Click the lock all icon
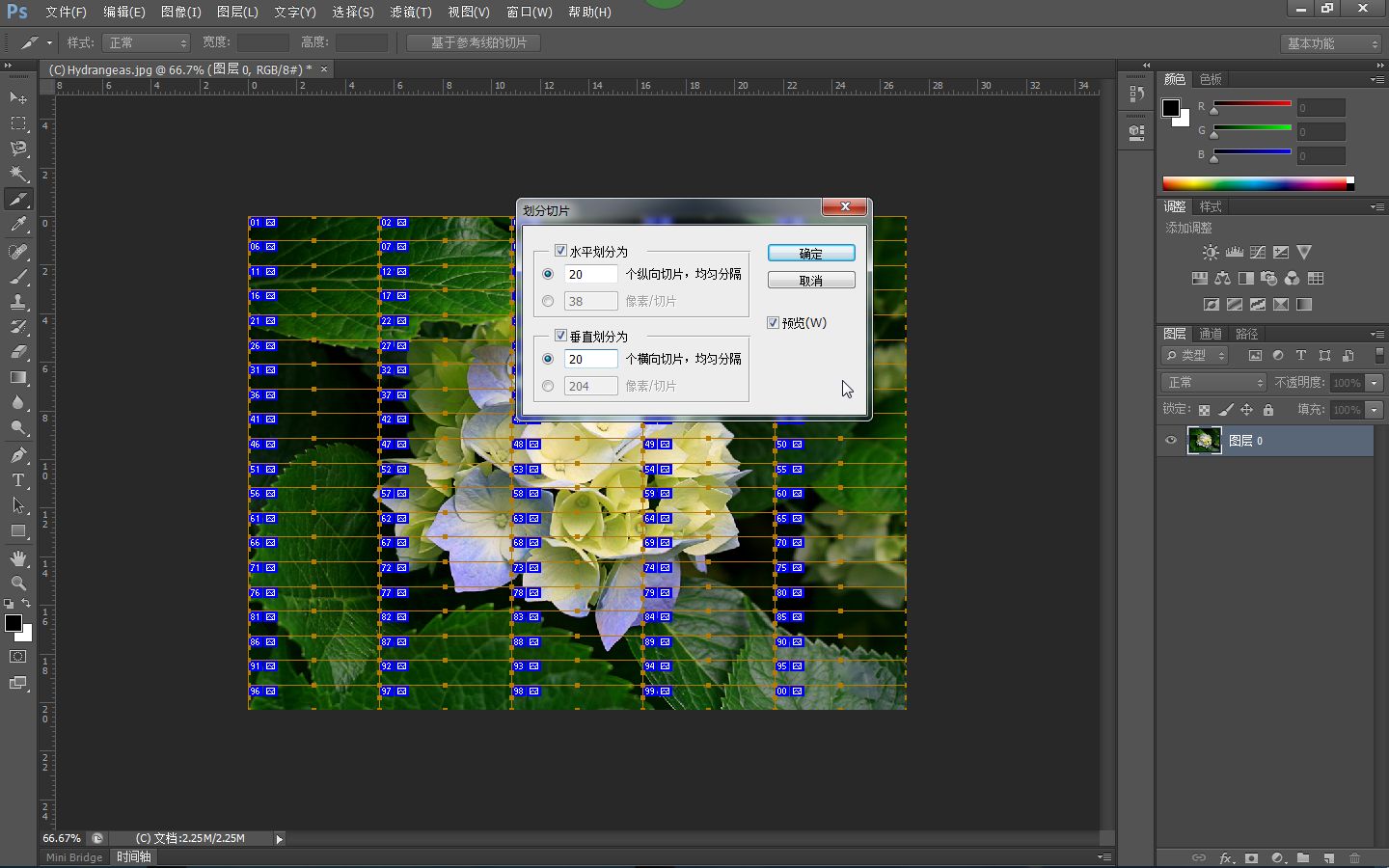Screen dimensions: 1389x868 1268,410
